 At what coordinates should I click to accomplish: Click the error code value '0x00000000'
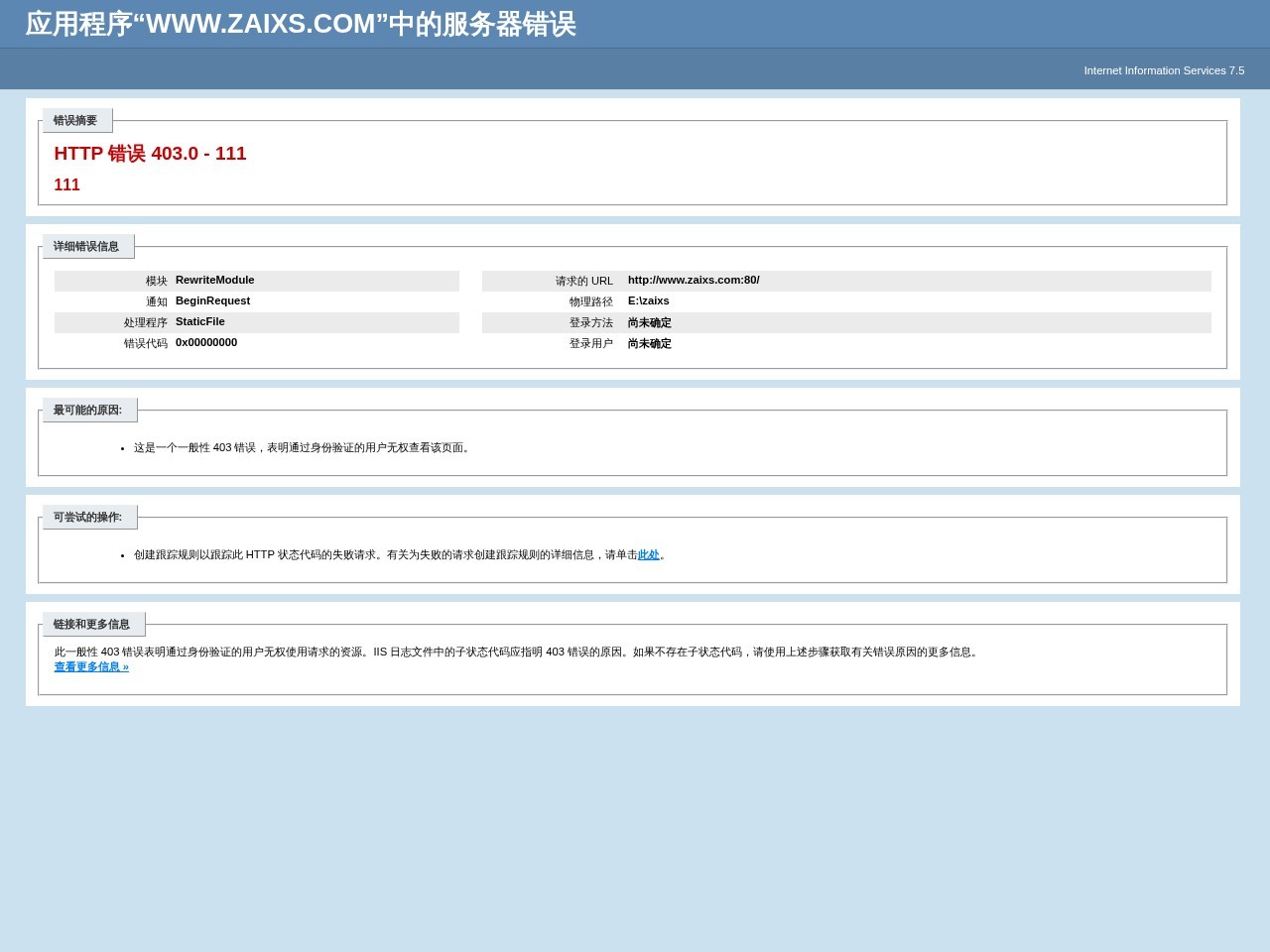[x=206, y=343]
